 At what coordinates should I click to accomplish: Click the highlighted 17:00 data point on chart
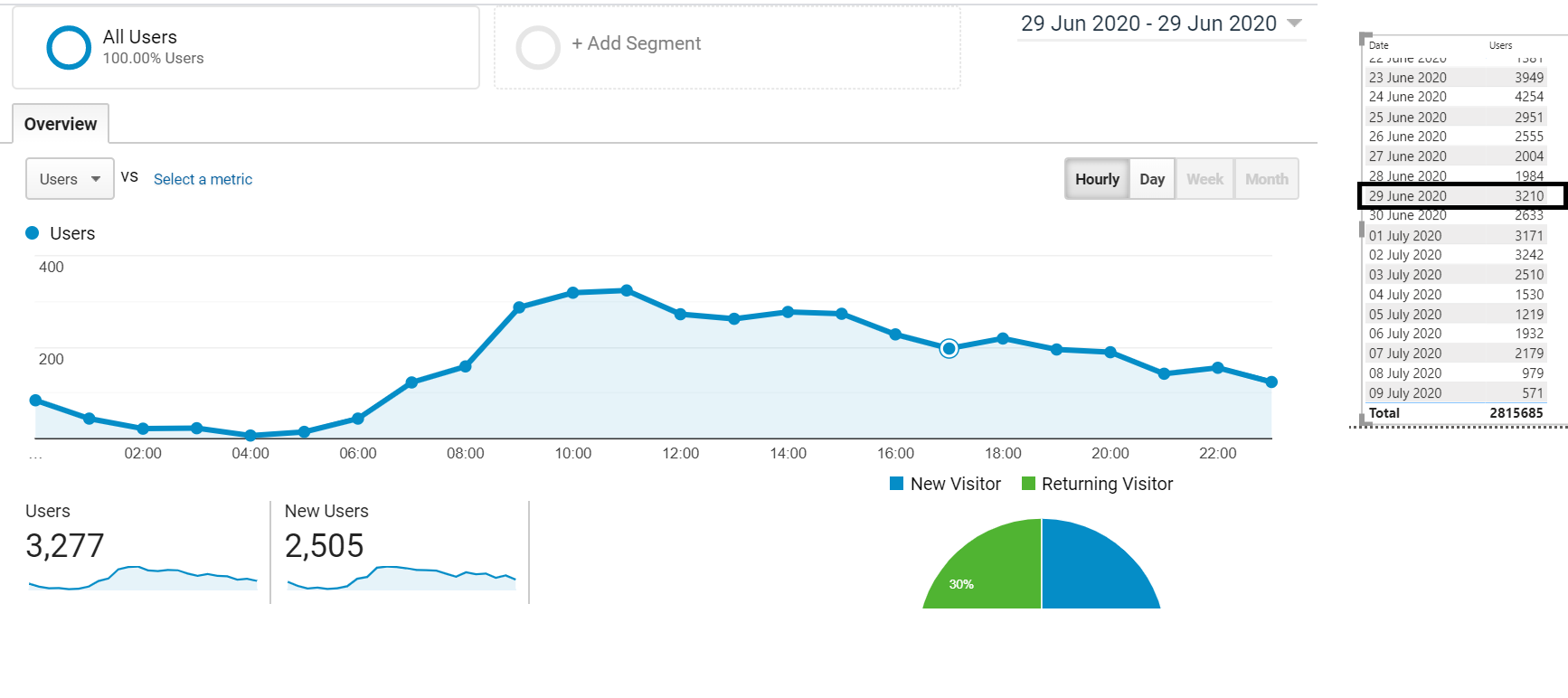(949, 348)
